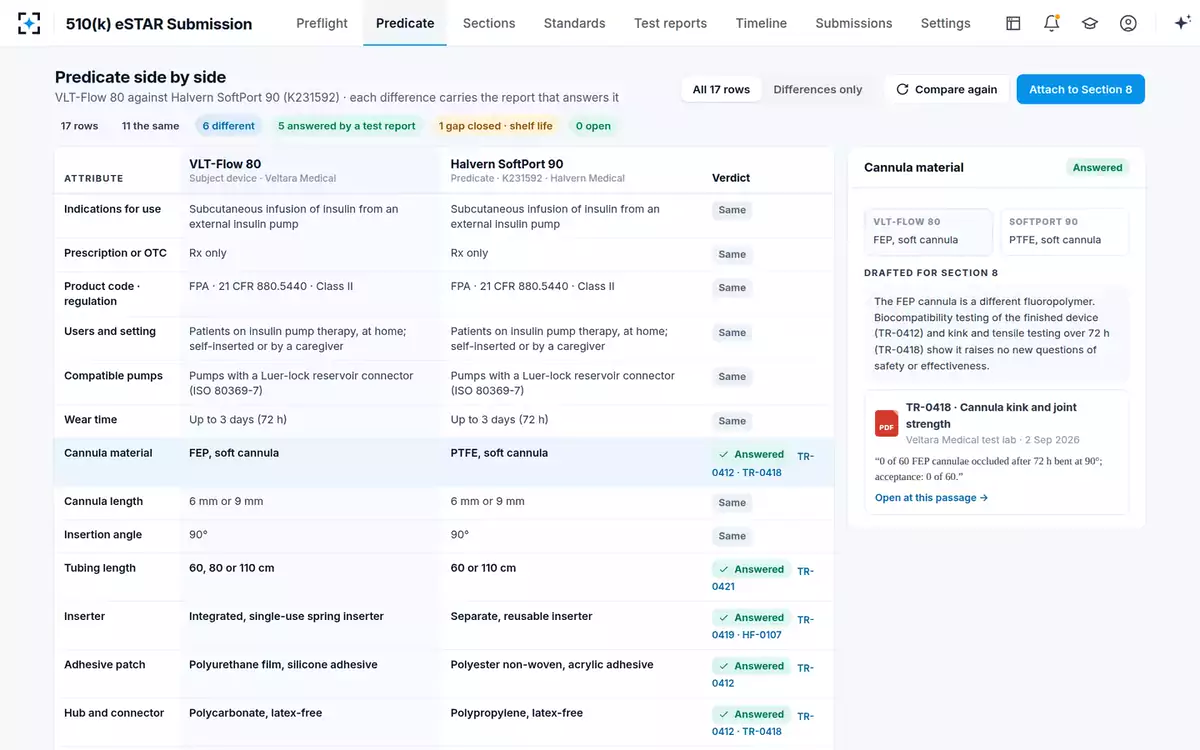Open the graduation cap learning icon
This screenshot has width=1200, height=750.
click(1090, 23)
